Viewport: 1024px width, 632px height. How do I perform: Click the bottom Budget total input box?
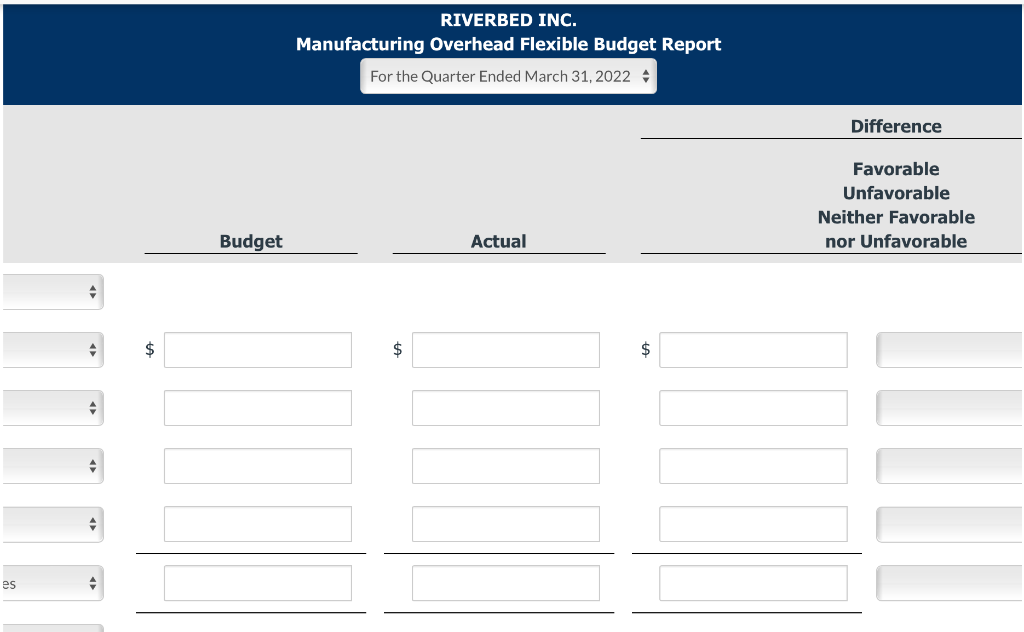pos(257,583)
